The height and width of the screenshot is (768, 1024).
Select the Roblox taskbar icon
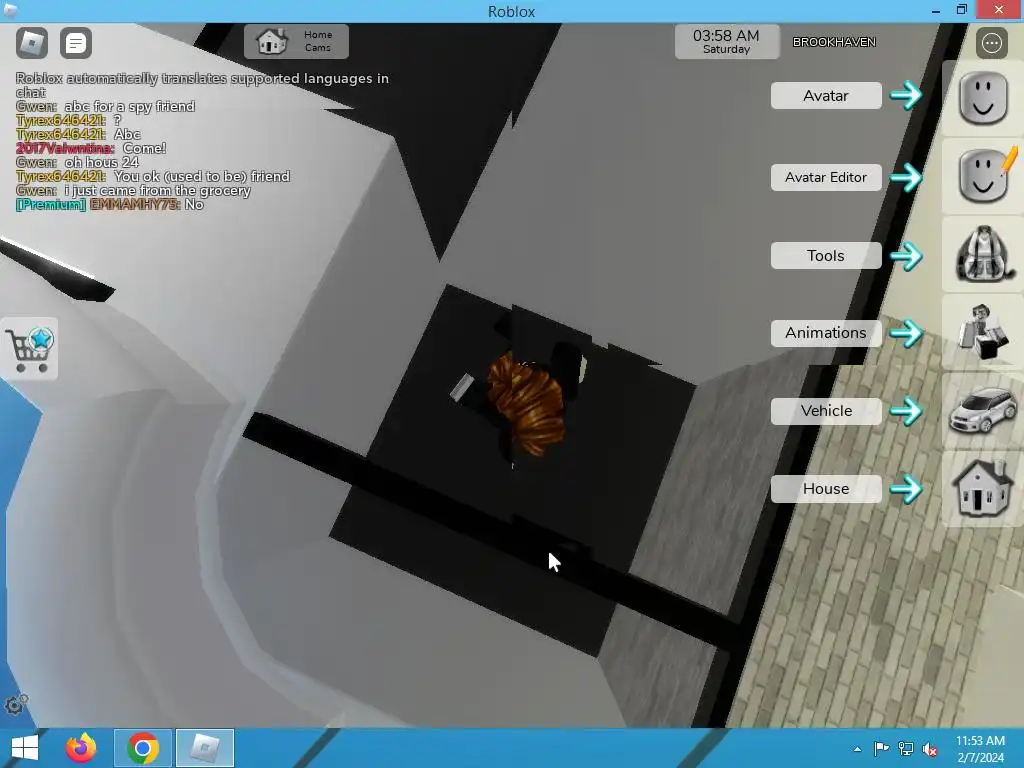pos(204,748)
